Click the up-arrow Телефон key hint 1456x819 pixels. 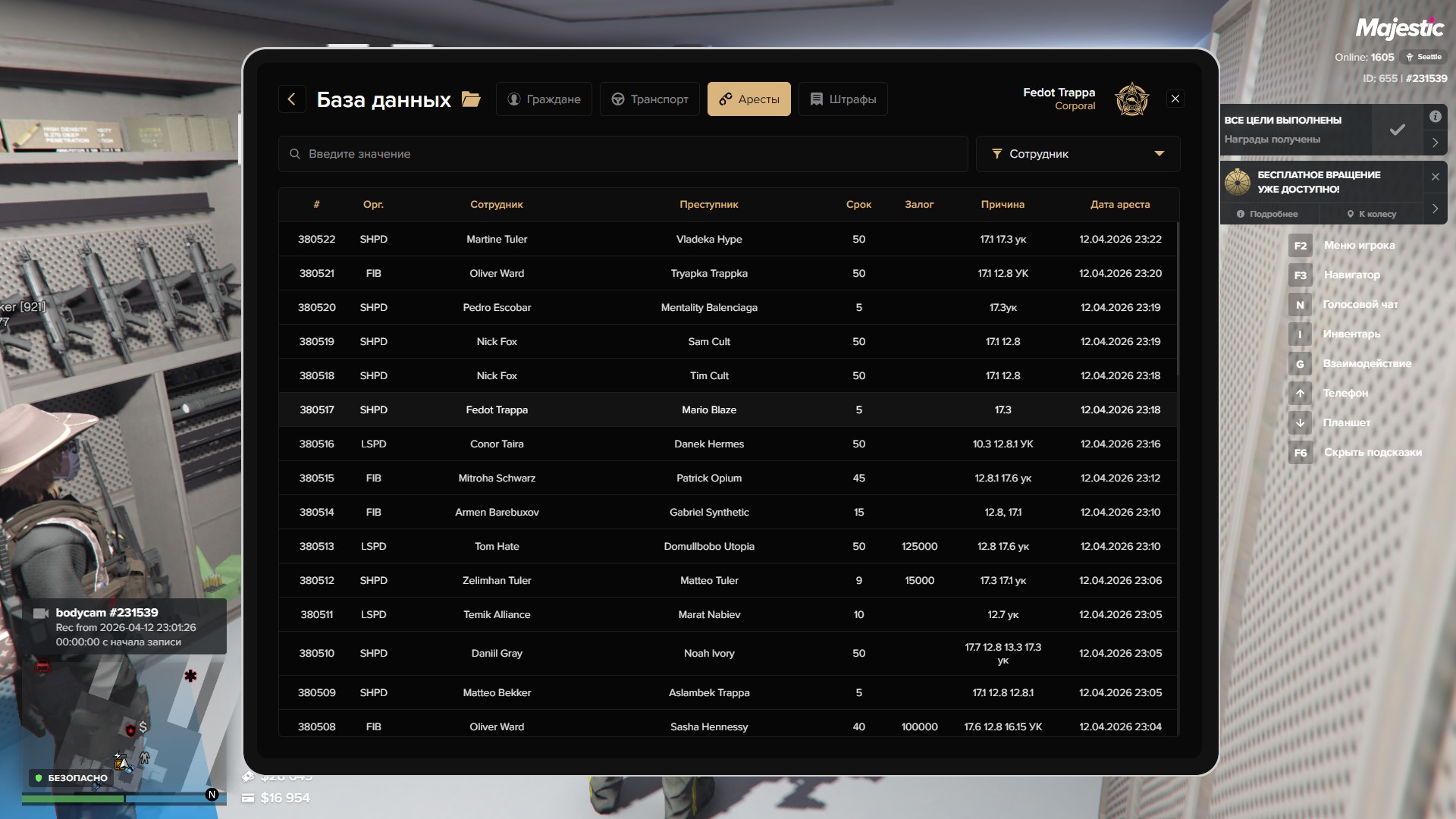point(1300,394)
